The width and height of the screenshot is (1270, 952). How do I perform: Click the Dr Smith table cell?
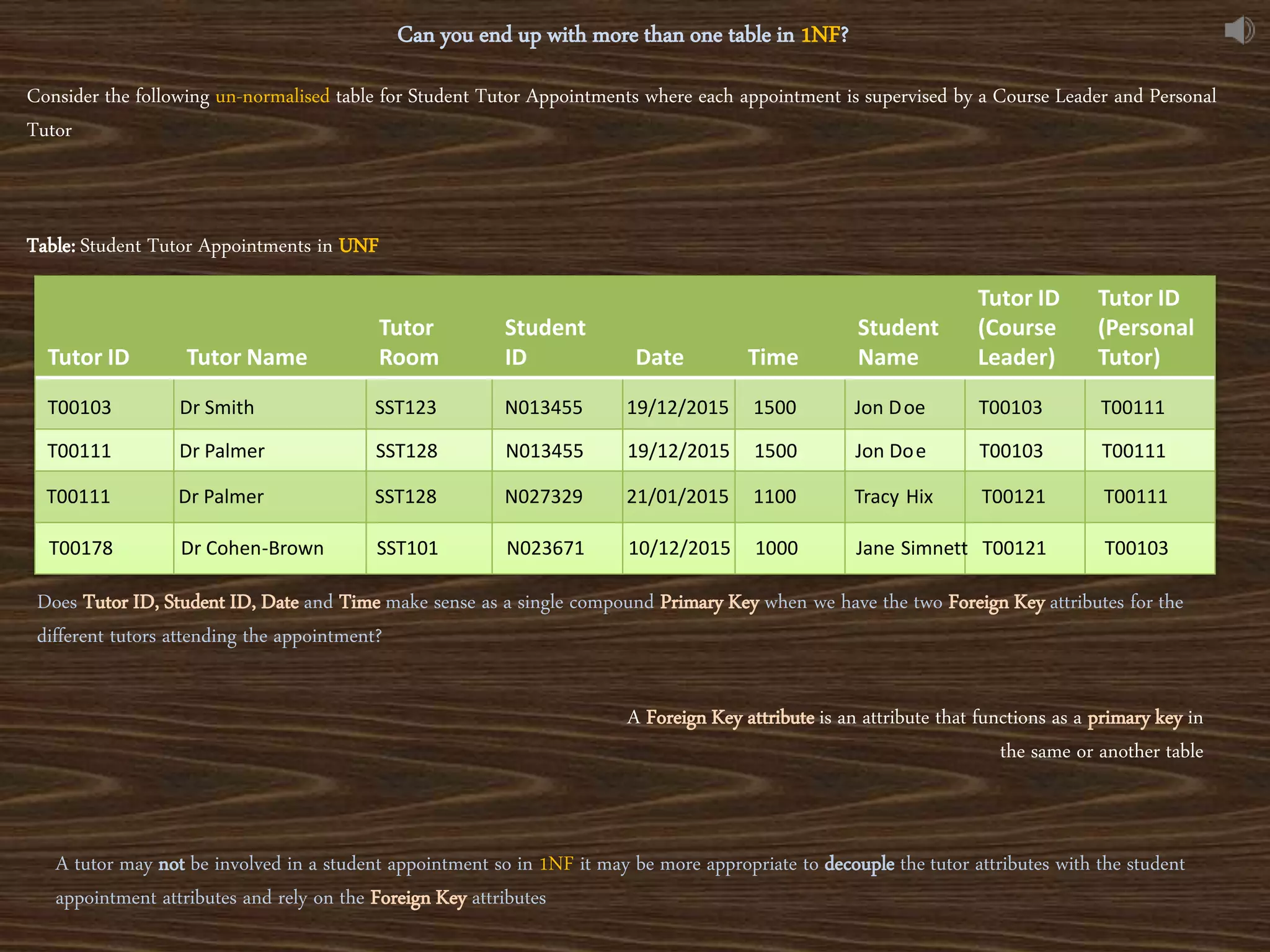pos(217,407)
